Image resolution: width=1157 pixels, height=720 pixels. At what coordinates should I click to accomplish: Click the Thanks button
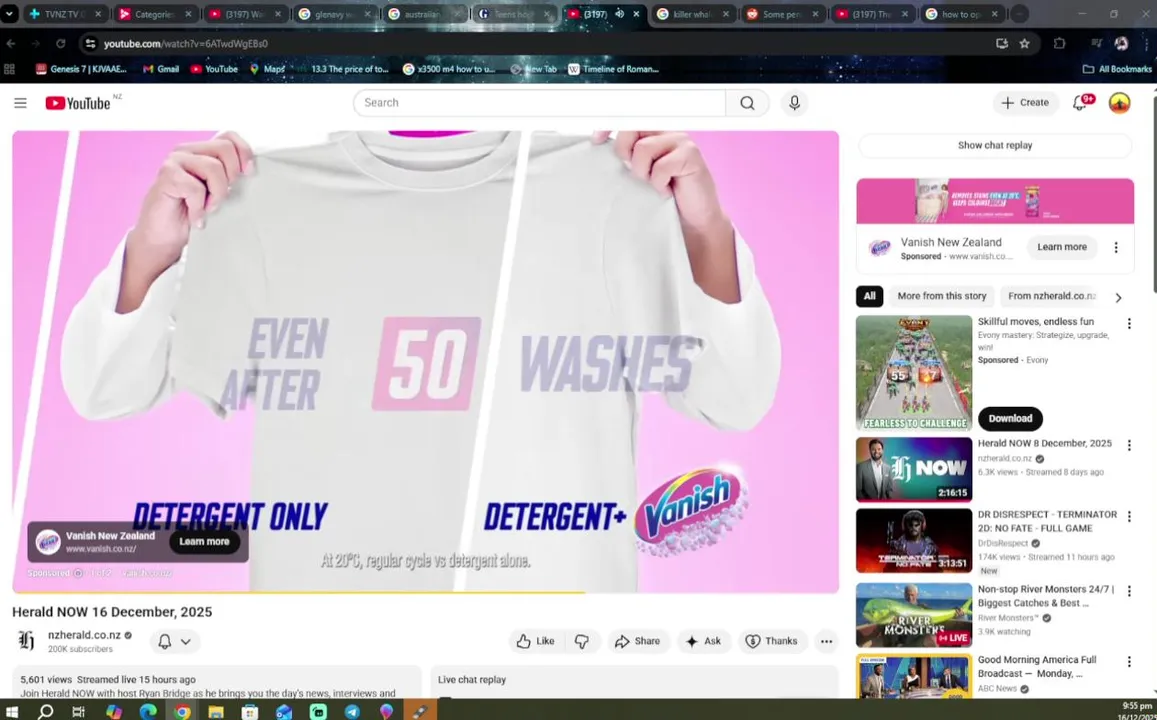pos(771,641)
